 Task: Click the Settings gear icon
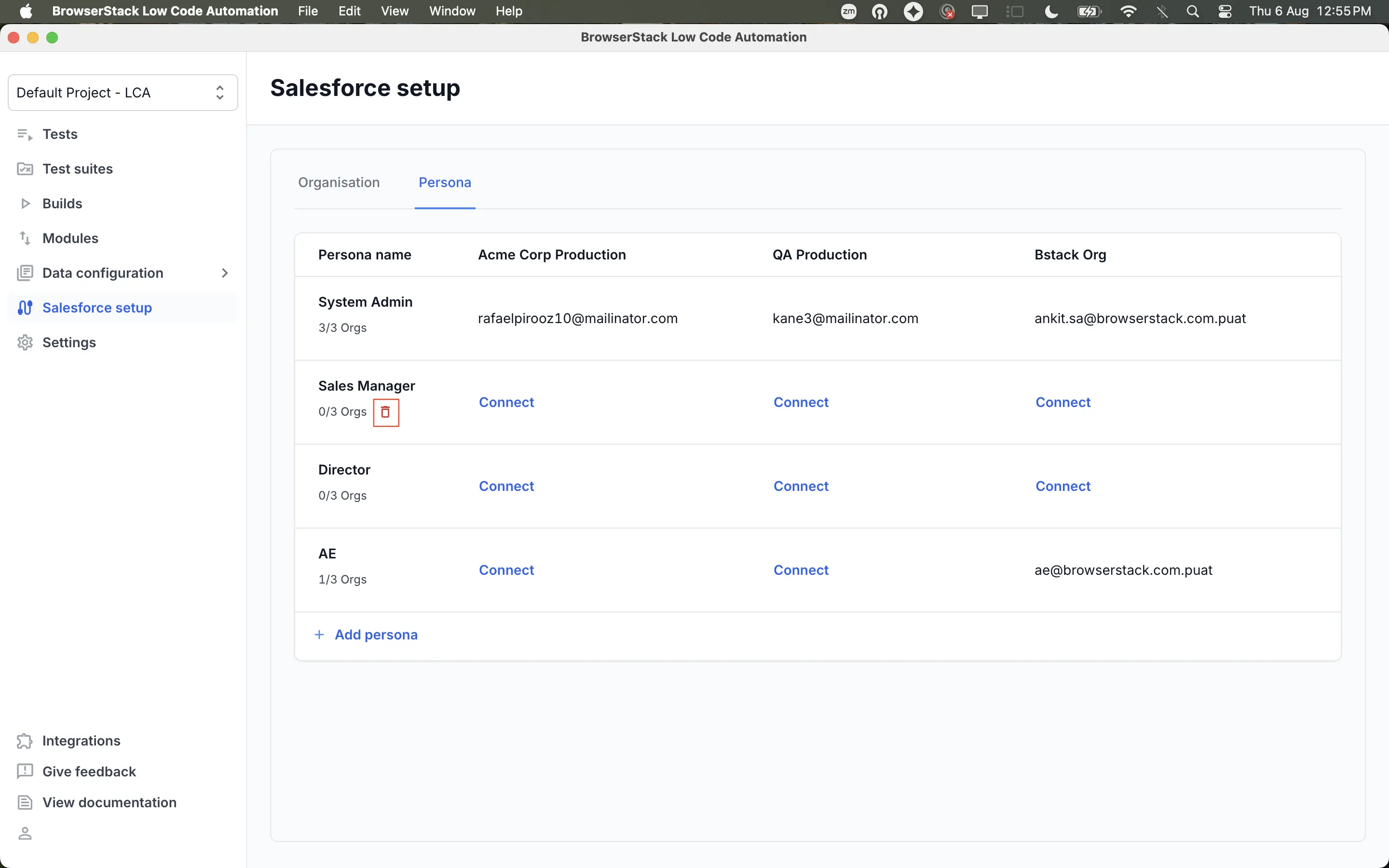click(x=25, y=342)
